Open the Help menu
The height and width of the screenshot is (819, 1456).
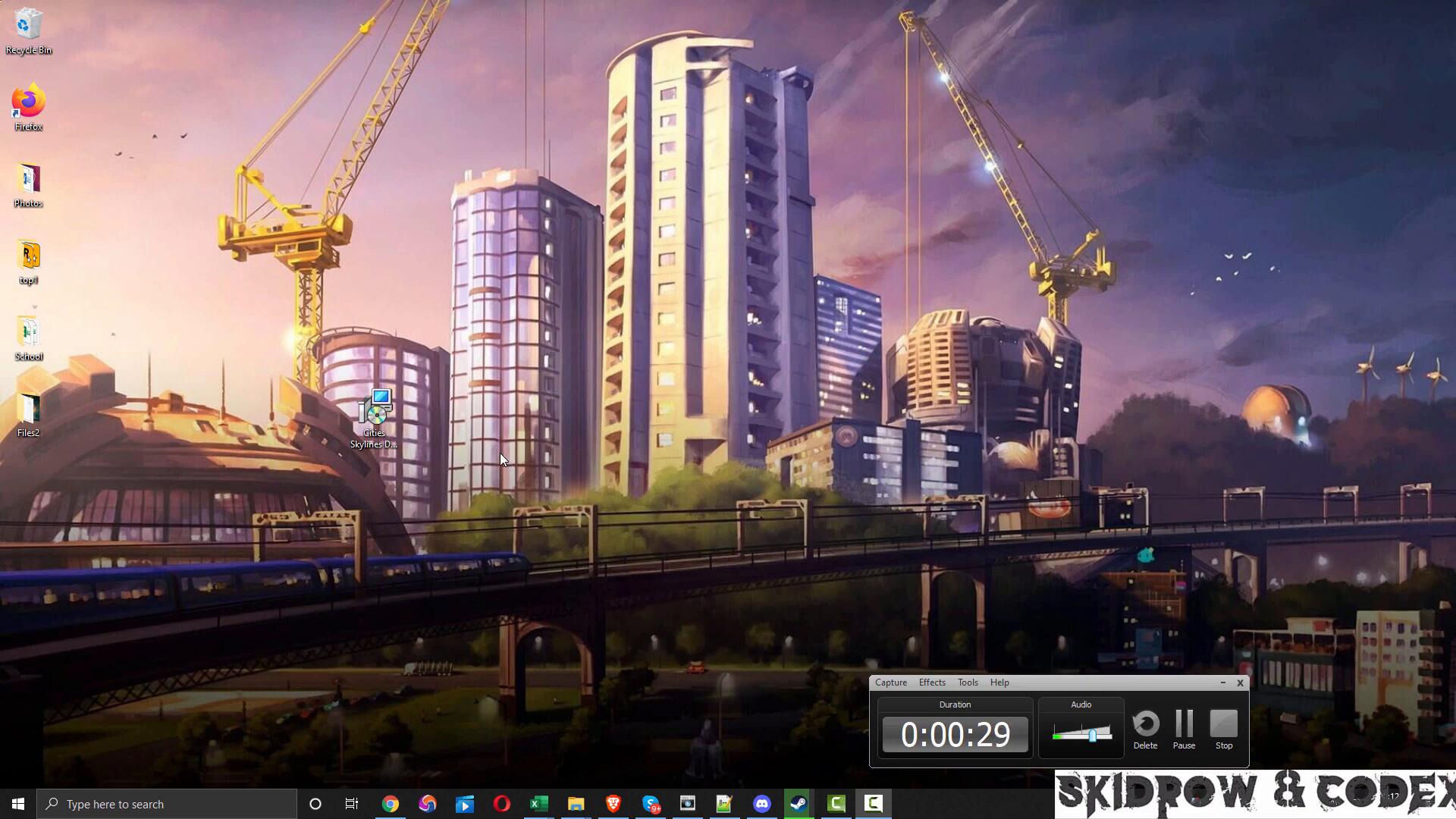pos(999,682)
